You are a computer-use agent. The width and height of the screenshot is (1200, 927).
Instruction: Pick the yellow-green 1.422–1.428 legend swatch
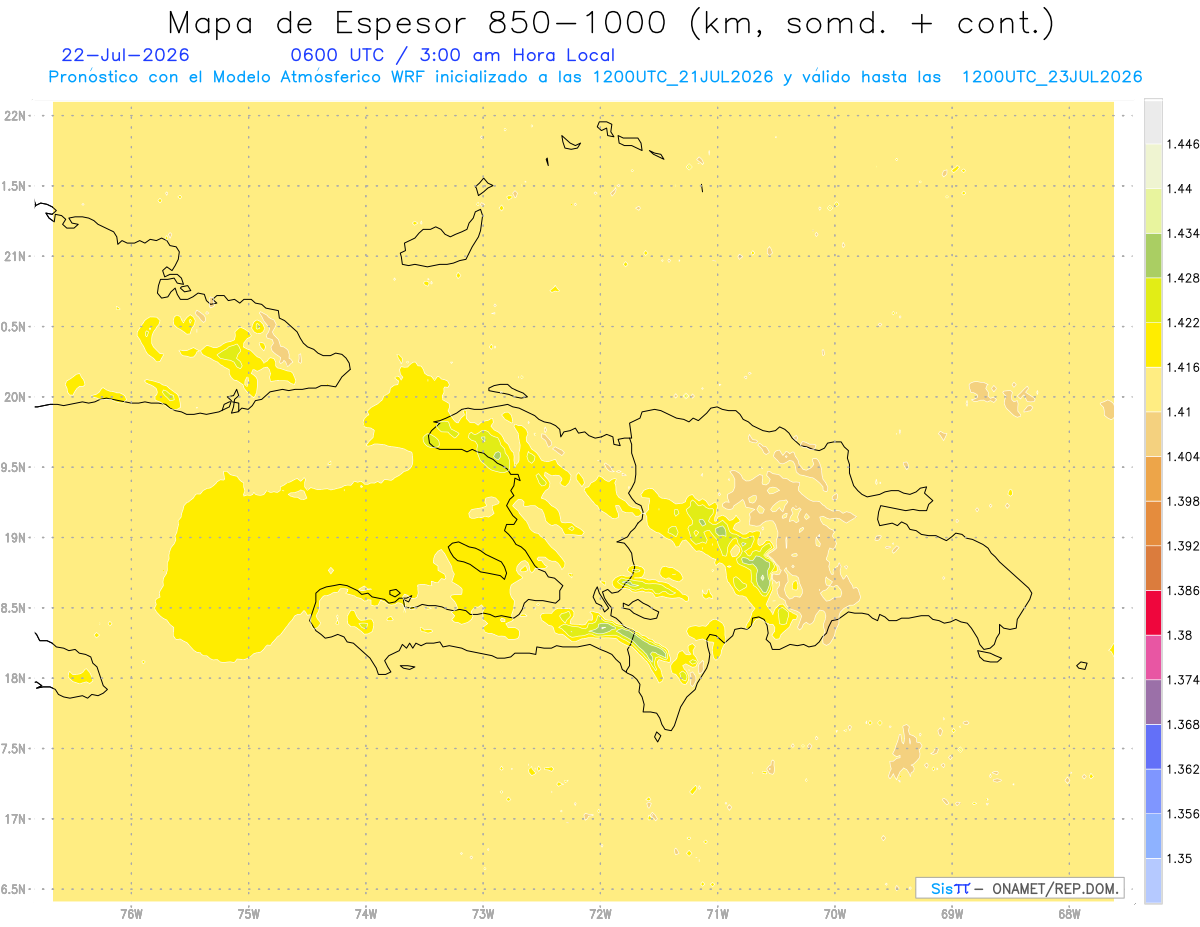(x=1153, y=300)
